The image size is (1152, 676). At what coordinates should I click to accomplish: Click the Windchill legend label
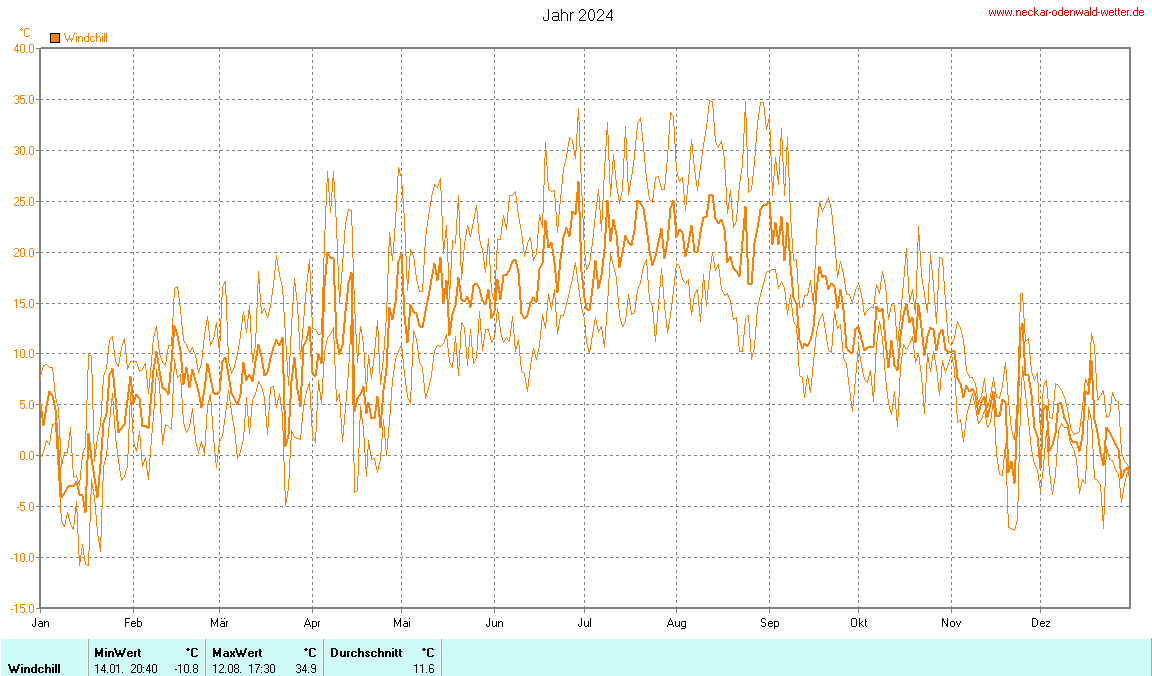click(x=86, y=38)
